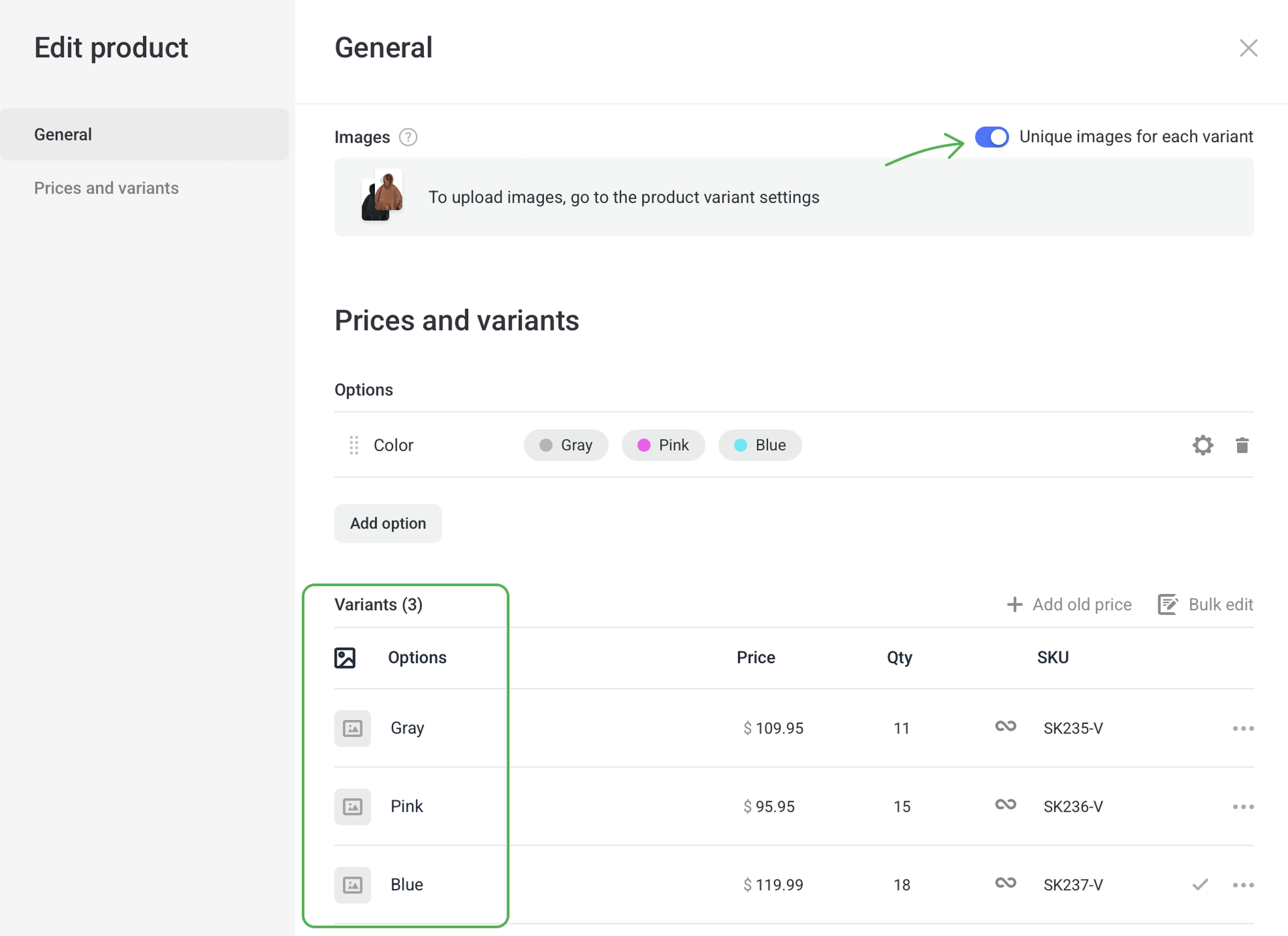This screenshot has width=1288, height=936.
Task: Open more actions menu for Pink variant
Action: coord(1243,807)
